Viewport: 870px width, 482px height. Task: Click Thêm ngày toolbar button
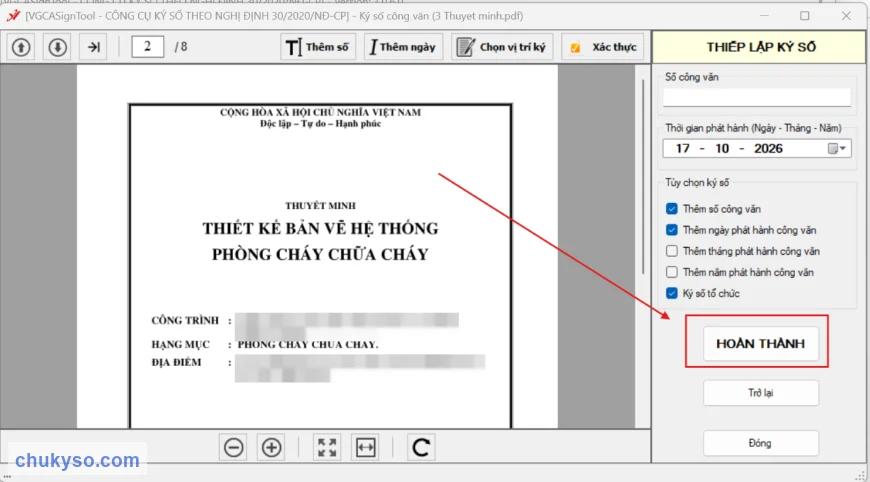pyautogui.click(x=403, y=47)
